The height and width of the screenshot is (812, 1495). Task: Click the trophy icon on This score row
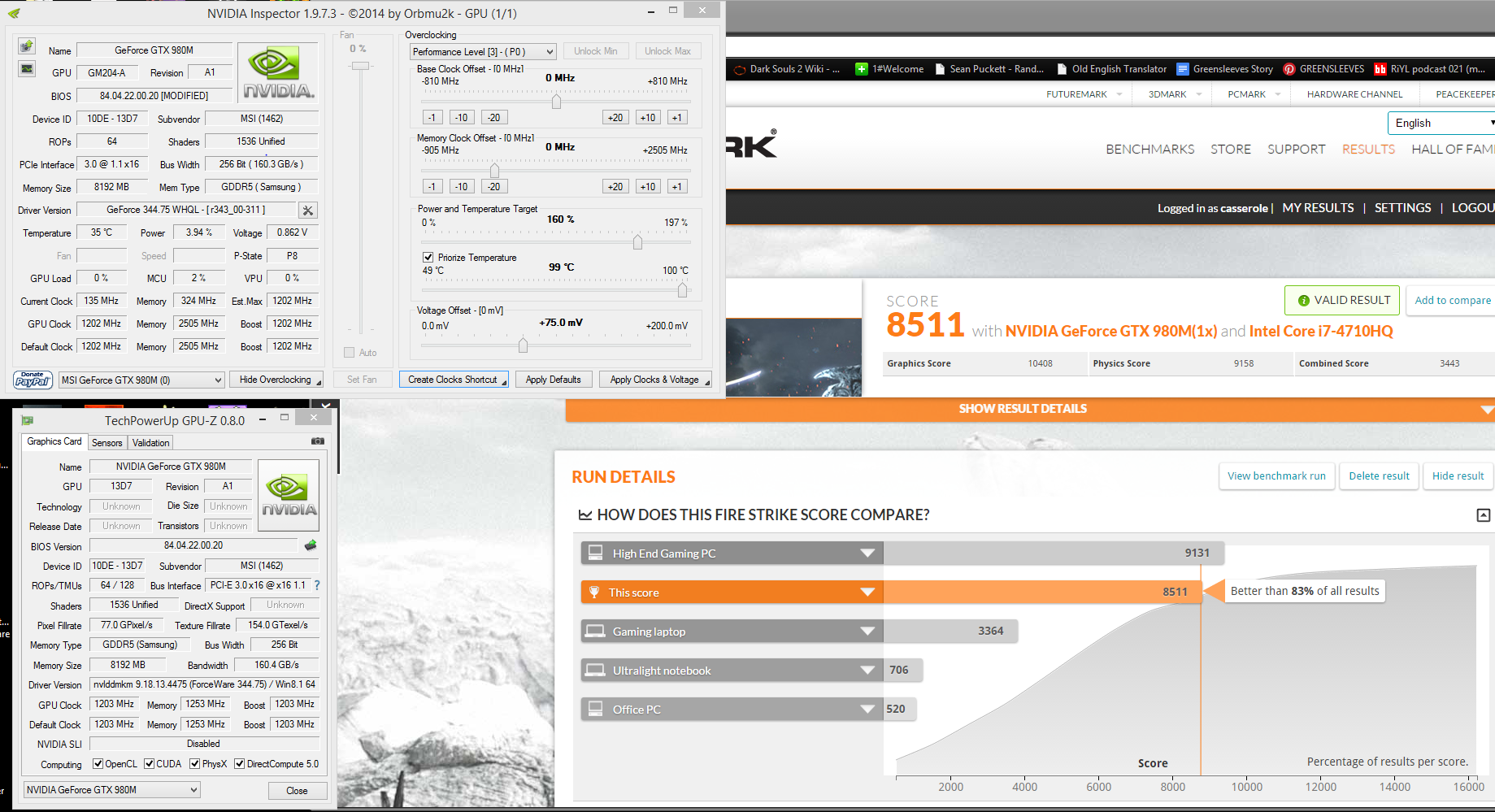click(594, 592)
